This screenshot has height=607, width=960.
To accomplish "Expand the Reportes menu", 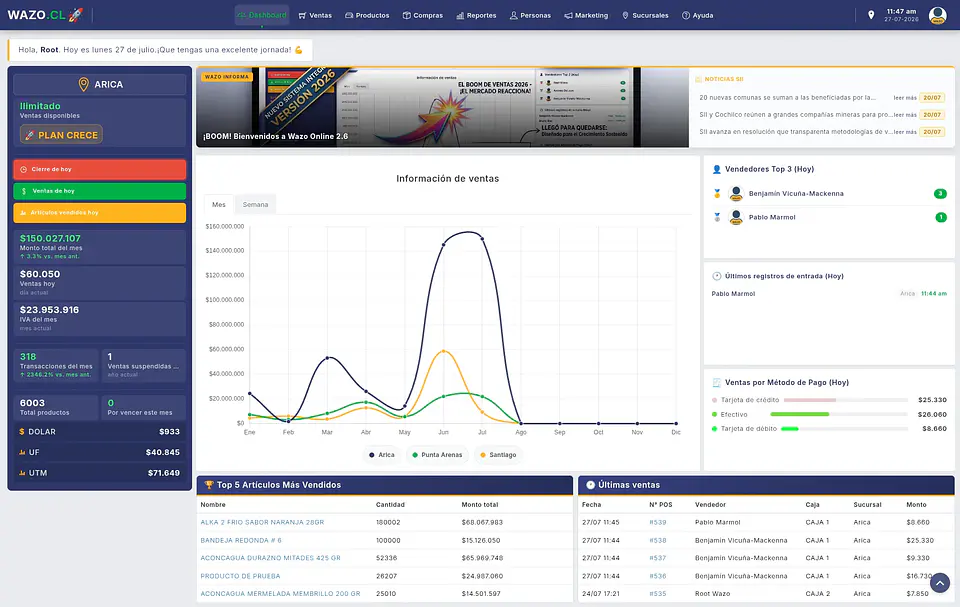I will [x=476, y=15].
